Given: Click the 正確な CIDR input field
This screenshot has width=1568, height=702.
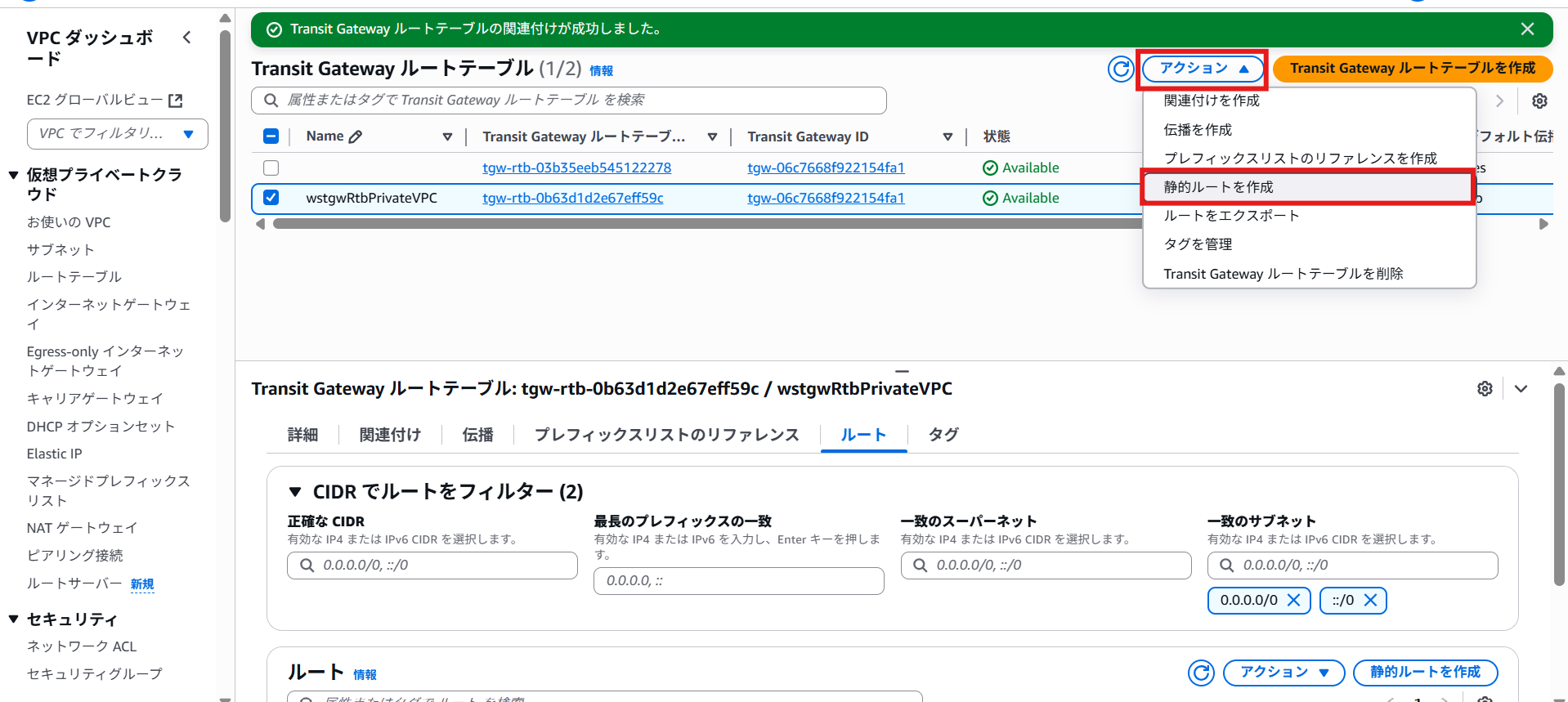Looking at the screenshot, I should click(x=432, y=566).
